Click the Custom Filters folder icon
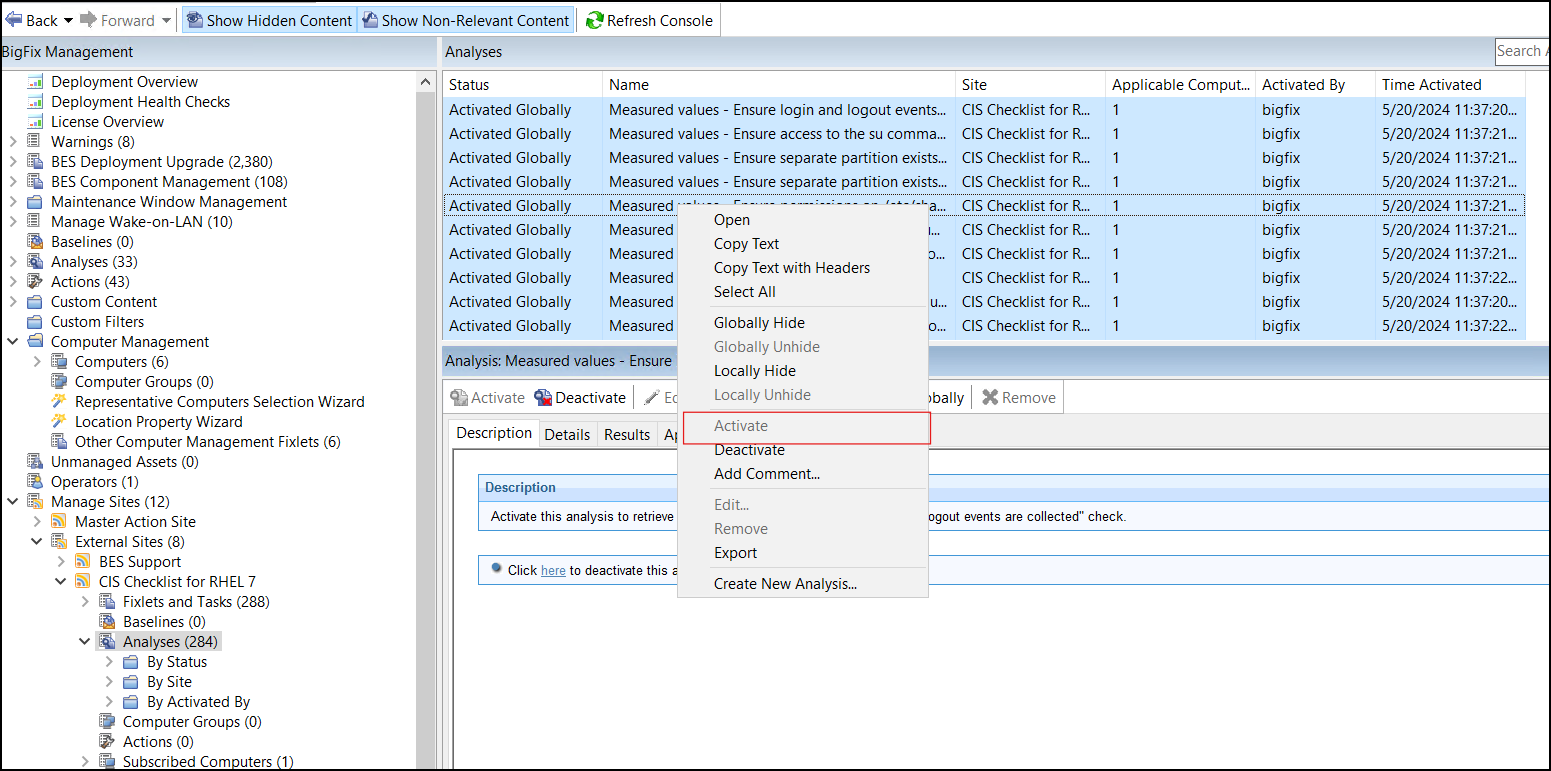This screenshot has height=771, width=1551. point(35,322)
